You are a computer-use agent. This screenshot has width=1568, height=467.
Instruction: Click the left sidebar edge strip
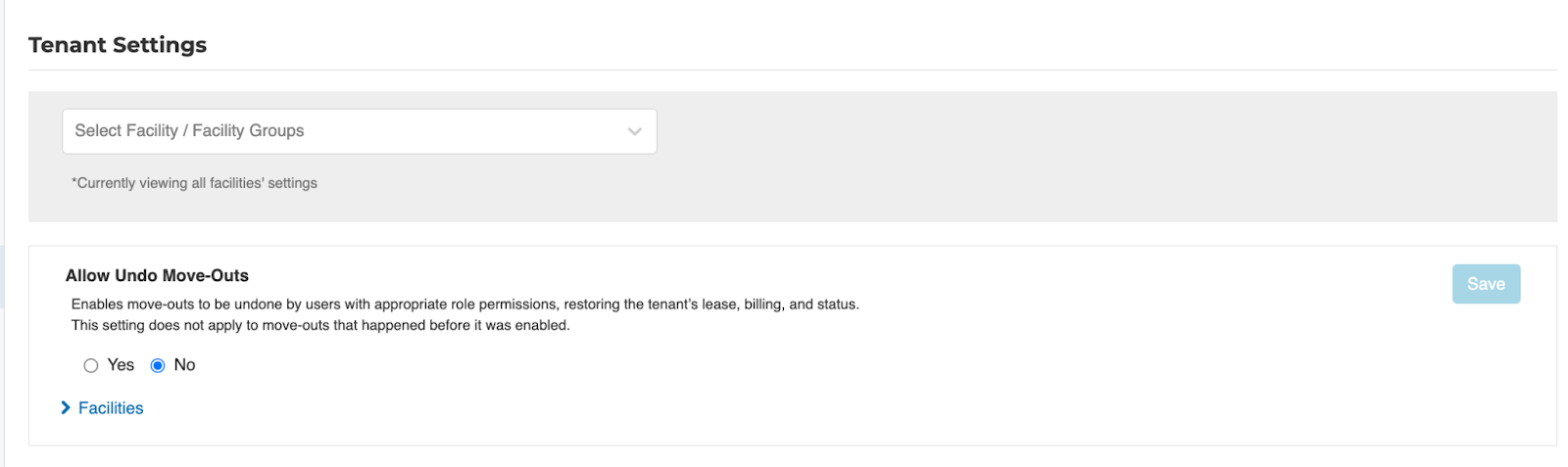point(2,274)
